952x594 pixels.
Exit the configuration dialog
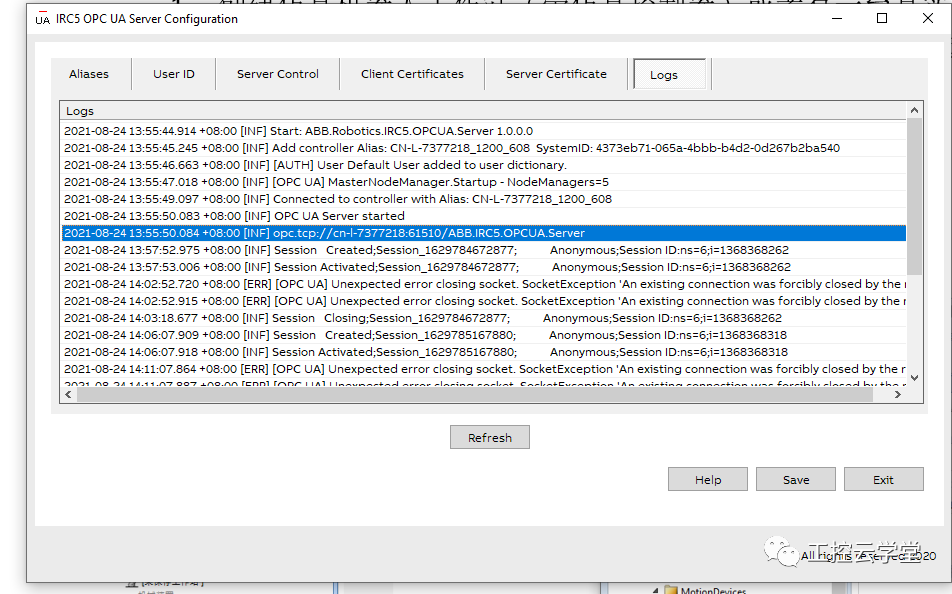pyautogui.click(x=883, y=479)
